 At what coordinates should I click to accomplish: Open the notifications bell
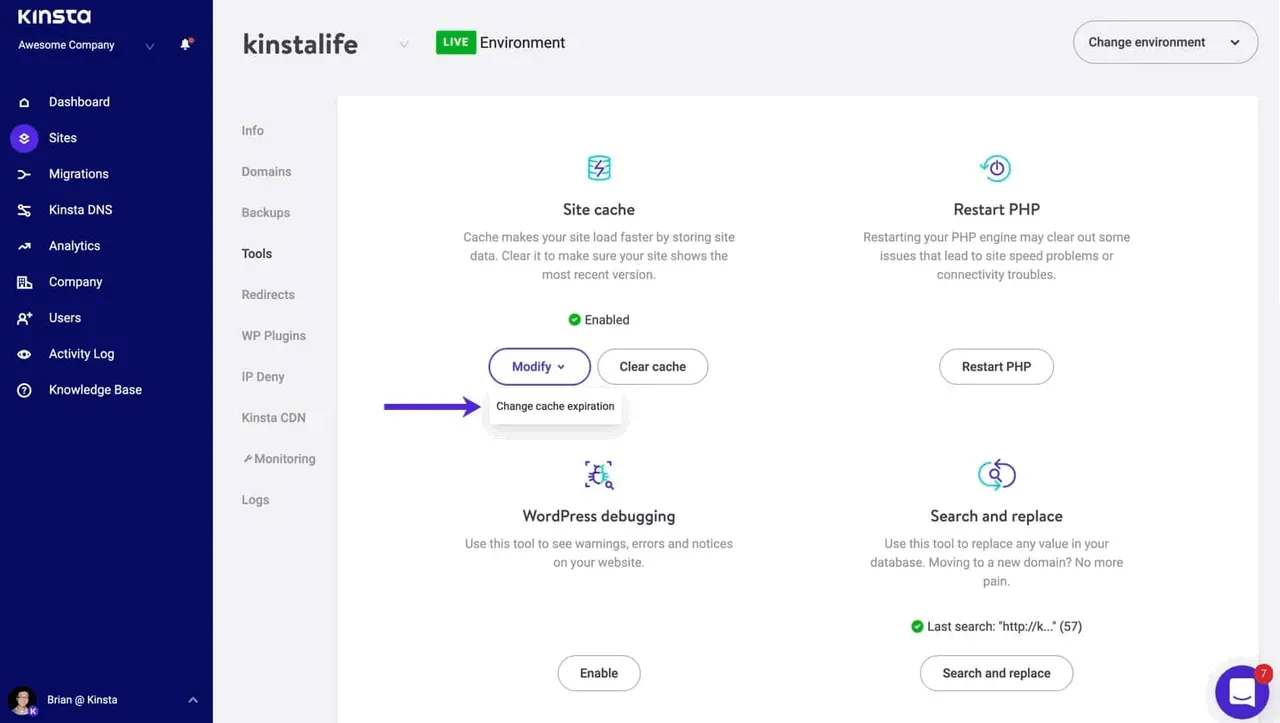click(x=185, y=45)
